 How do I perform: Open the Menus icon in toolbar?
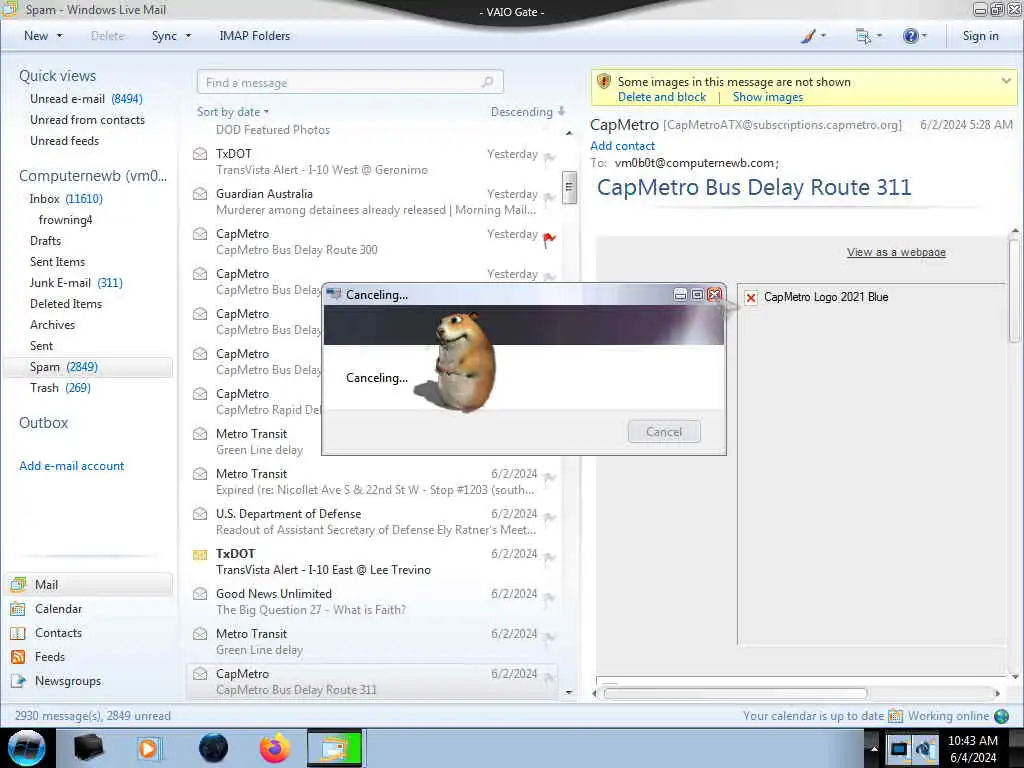pos(863,36)
